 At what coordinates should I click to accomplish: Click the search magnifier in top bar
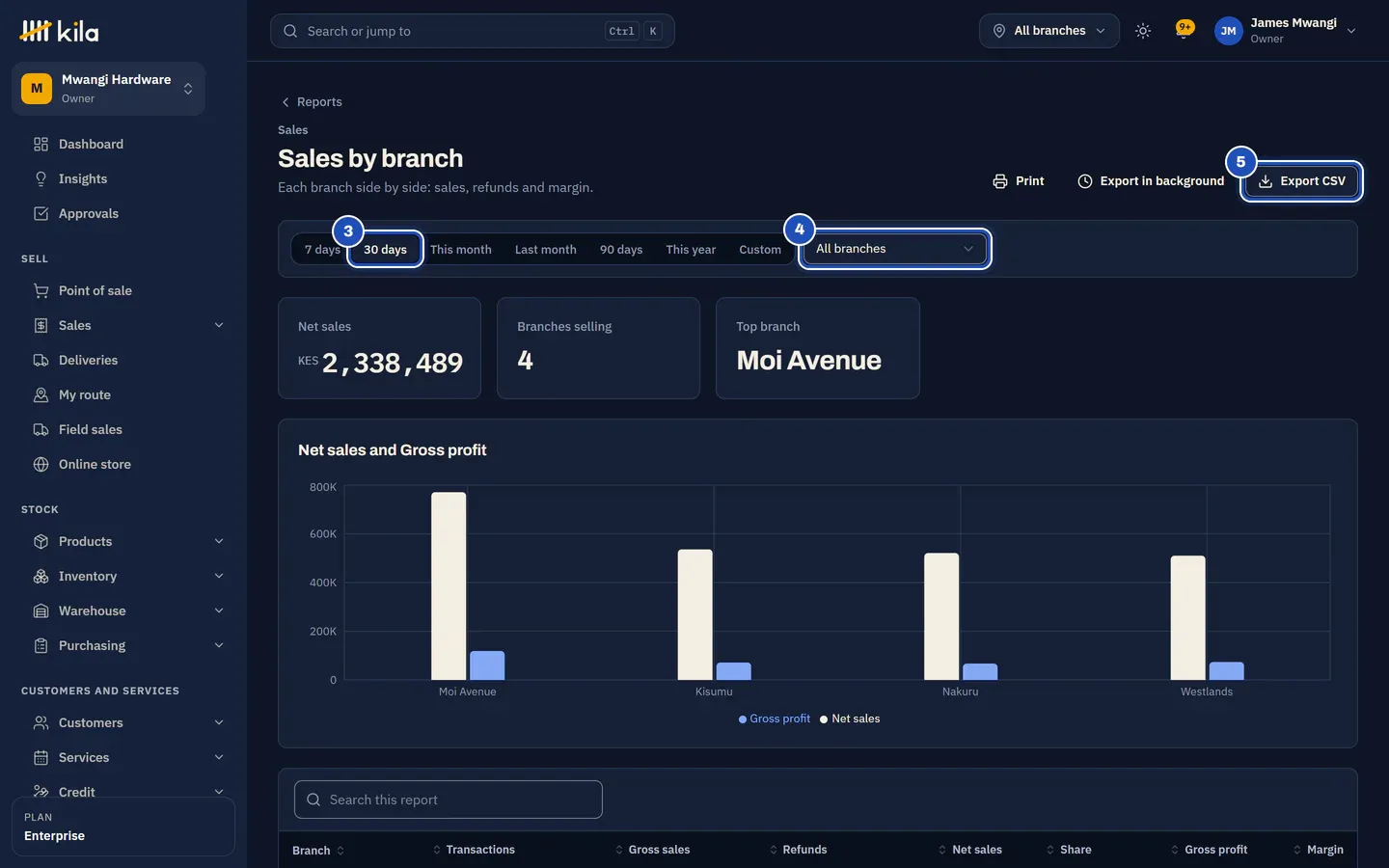[290, 31]
